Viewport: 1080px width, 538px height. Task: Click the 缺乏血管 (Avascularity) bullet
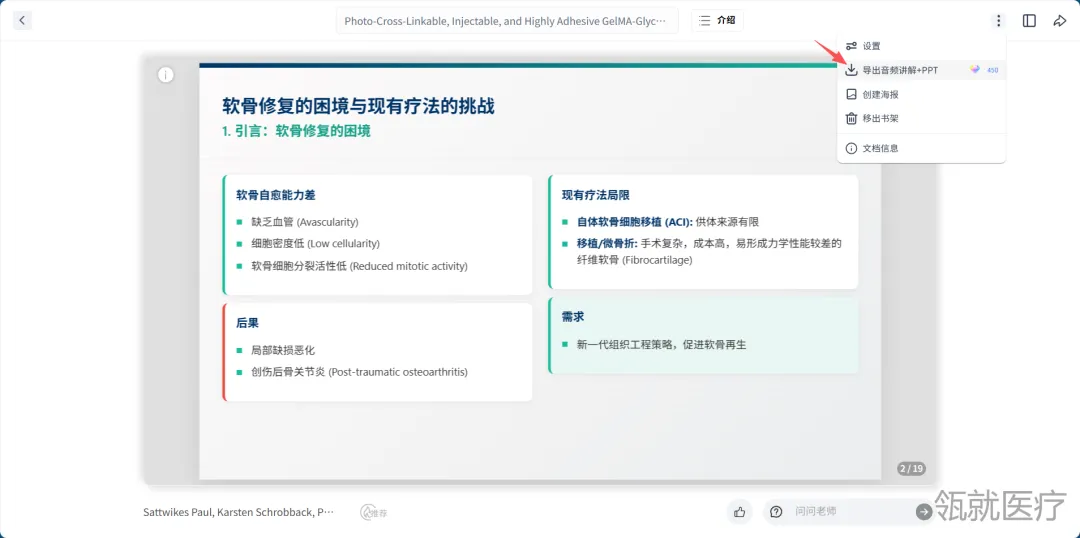304,222
